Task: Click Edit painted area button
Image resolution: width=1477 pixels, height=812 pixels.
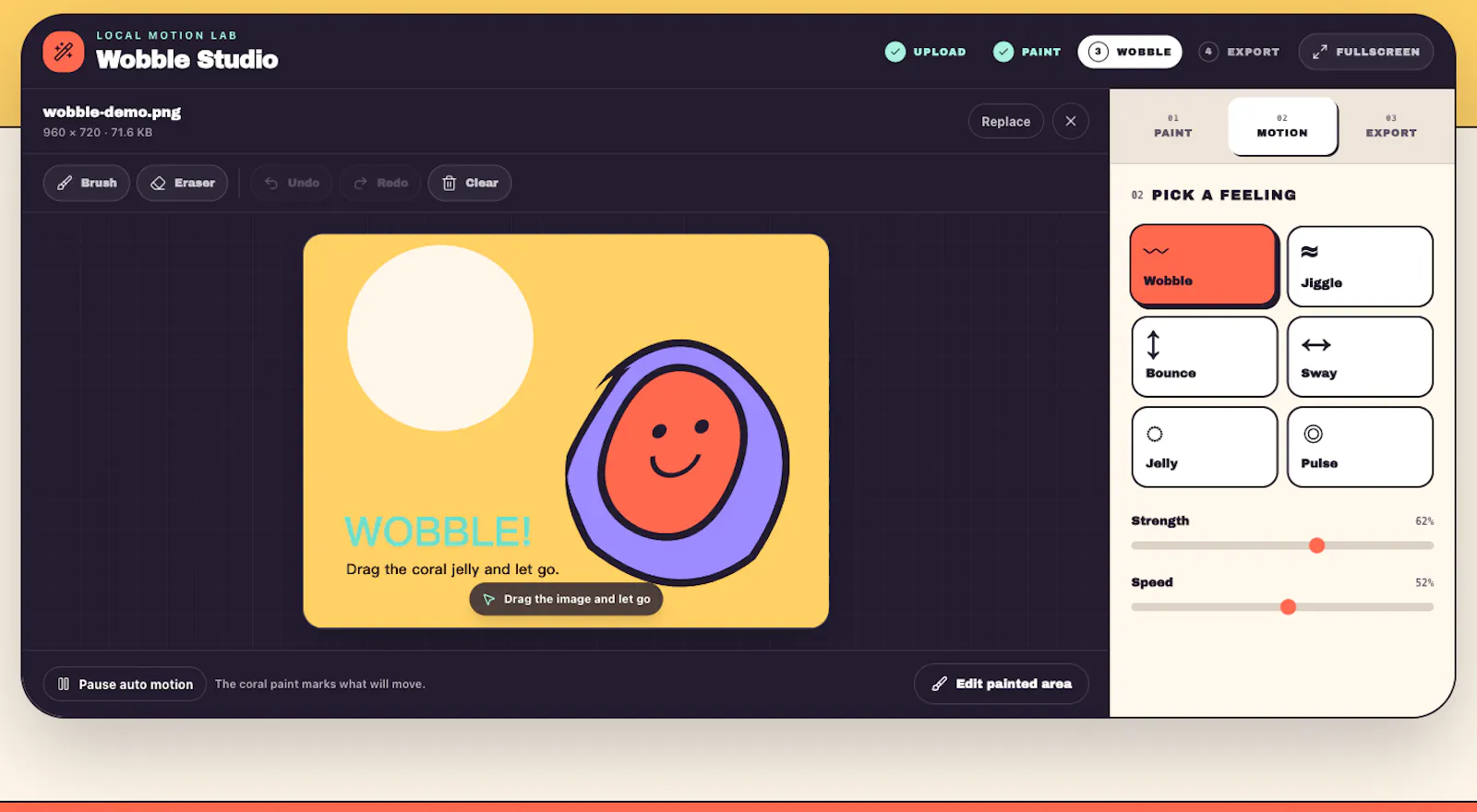Action: [x=1002, y=684]
